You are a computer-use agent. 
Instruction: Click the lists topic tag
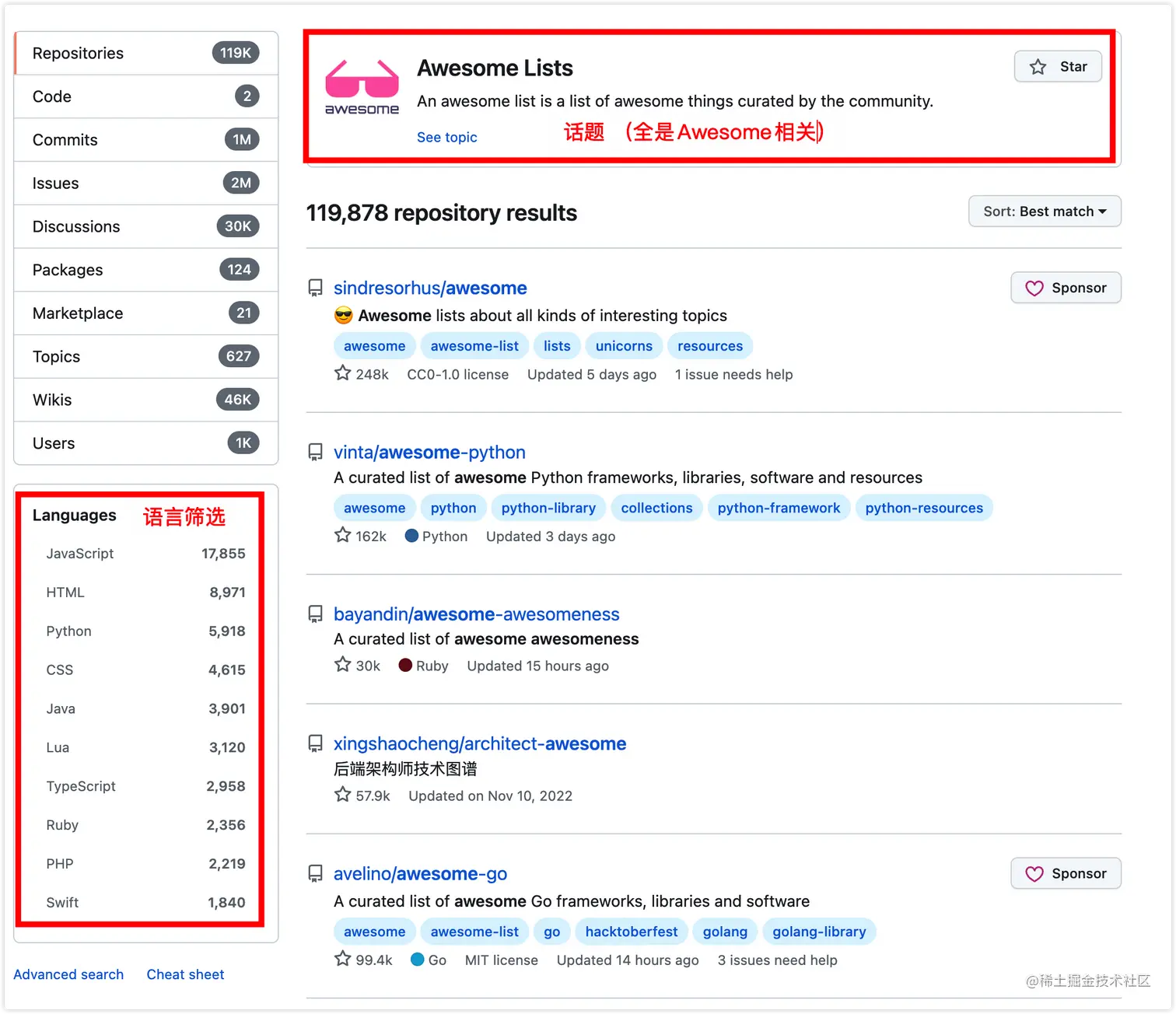557,346
